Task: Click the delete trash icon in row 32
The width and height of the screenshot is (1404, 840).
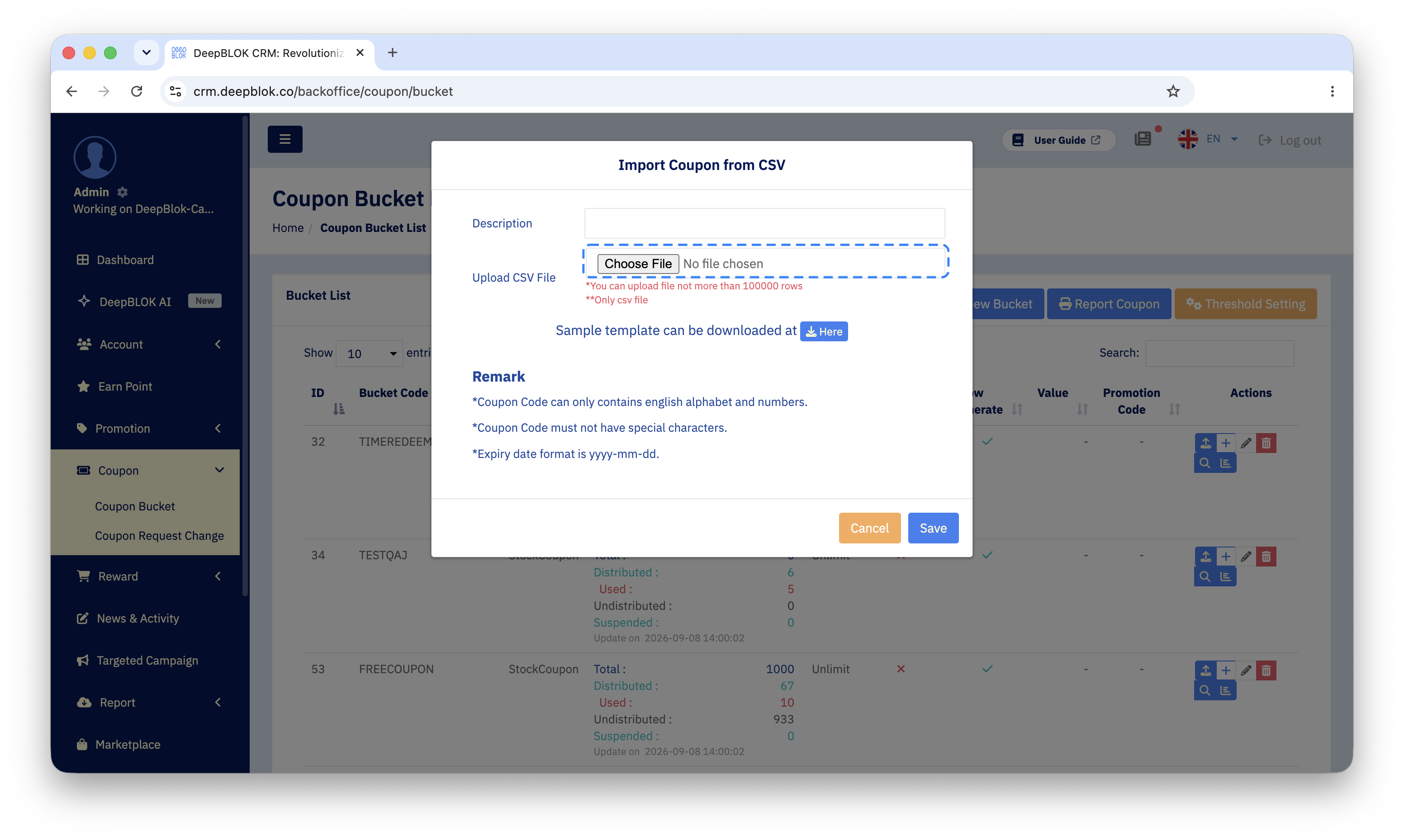Action: [x=1266, y=443]
